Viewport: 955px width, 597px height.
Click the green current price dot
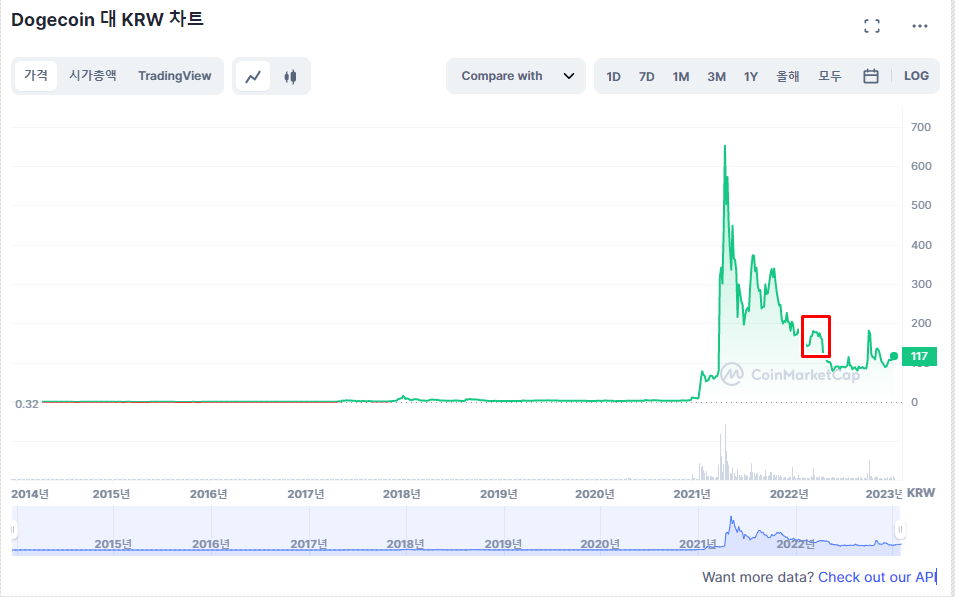click(893, 356)
